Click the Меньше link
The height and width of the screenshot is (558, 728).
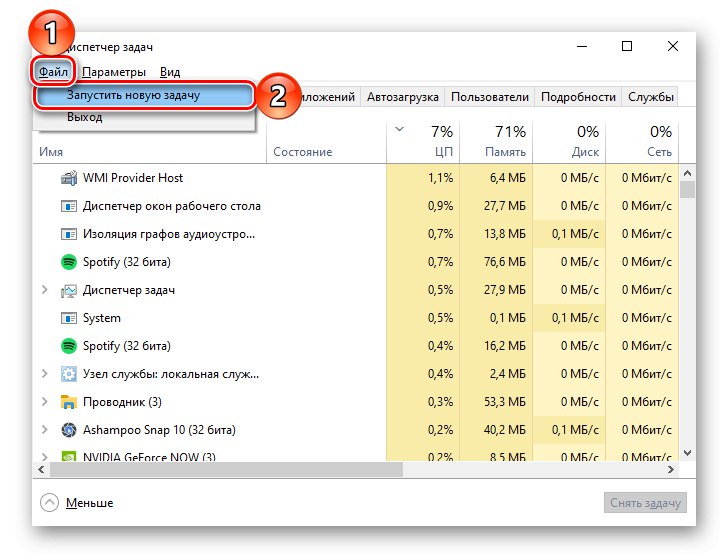coord(90,503)
